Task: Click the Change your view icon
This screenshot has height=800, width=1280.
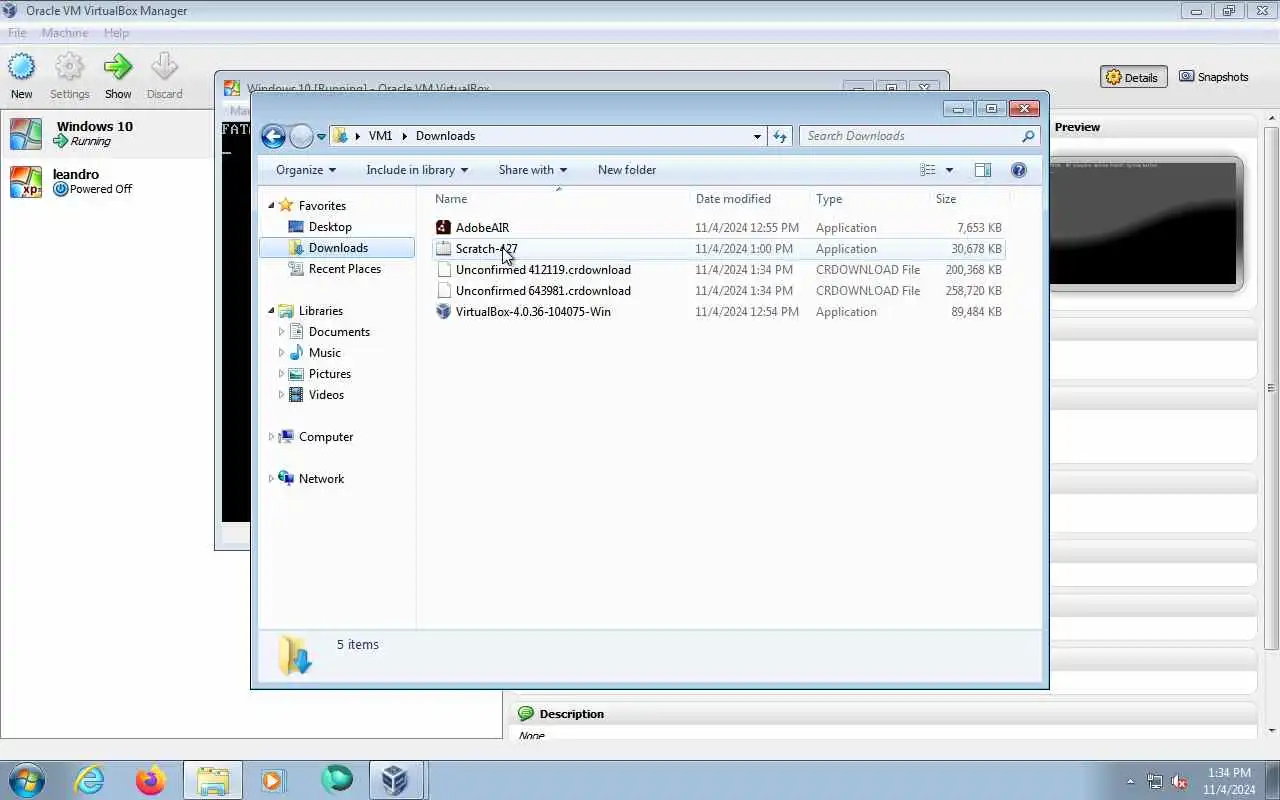Action: (928, 170)
